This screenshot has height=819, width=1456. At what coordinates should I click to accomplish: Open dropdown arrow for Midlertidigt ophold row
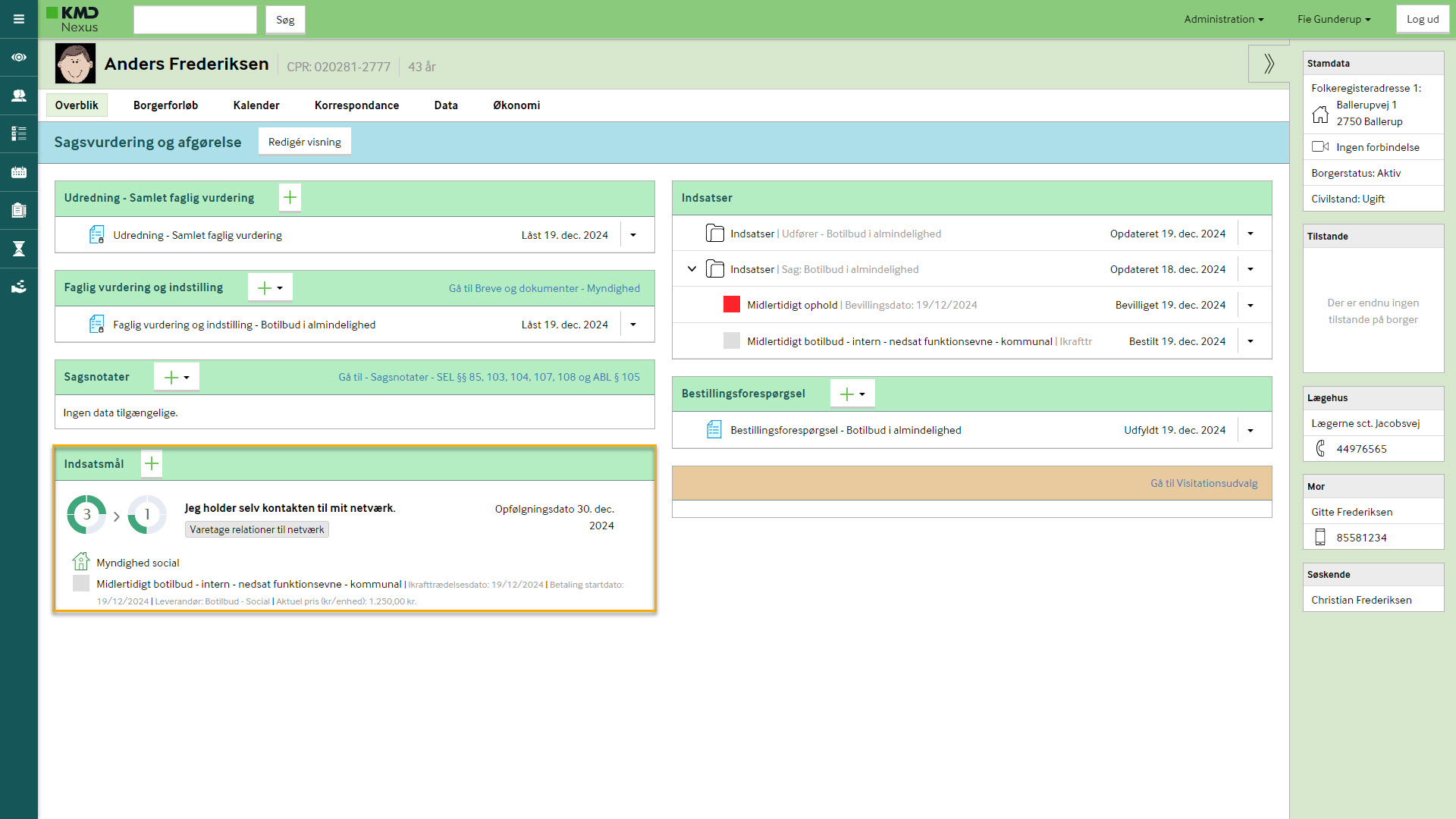(x=1250, y=306)
